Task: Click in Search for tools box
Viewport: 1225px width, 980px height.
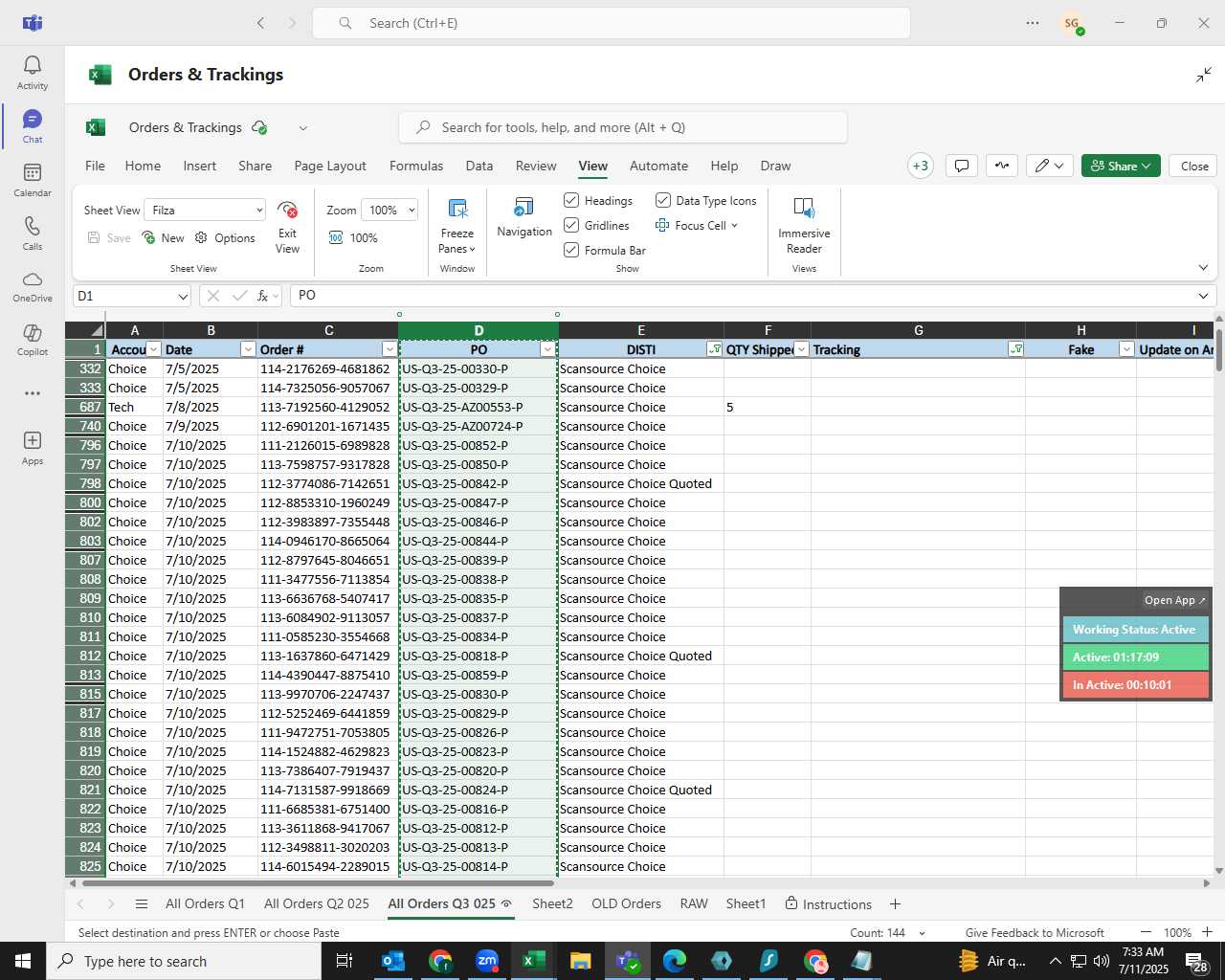Action: tap(623, 127)
